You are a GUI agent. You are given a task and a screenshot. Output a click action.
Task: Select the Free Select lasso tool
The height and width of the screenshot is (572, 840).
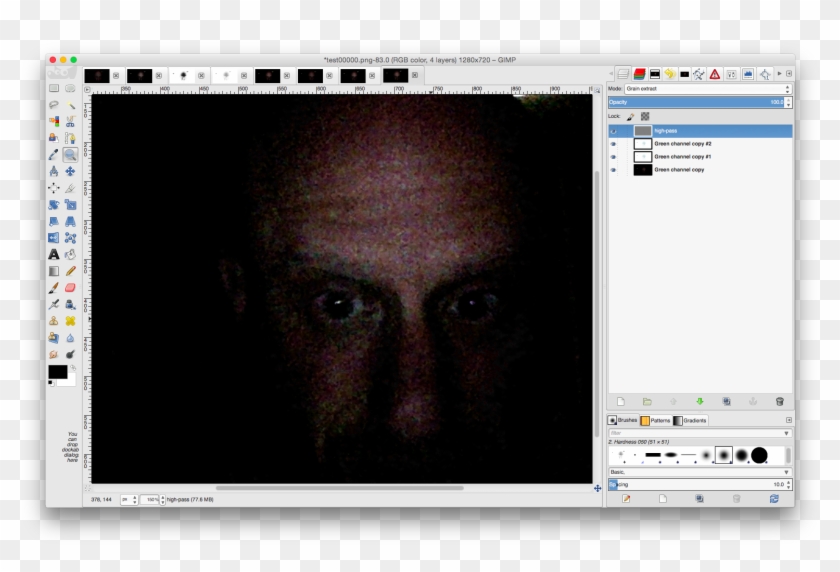click(x=54, y=104)
